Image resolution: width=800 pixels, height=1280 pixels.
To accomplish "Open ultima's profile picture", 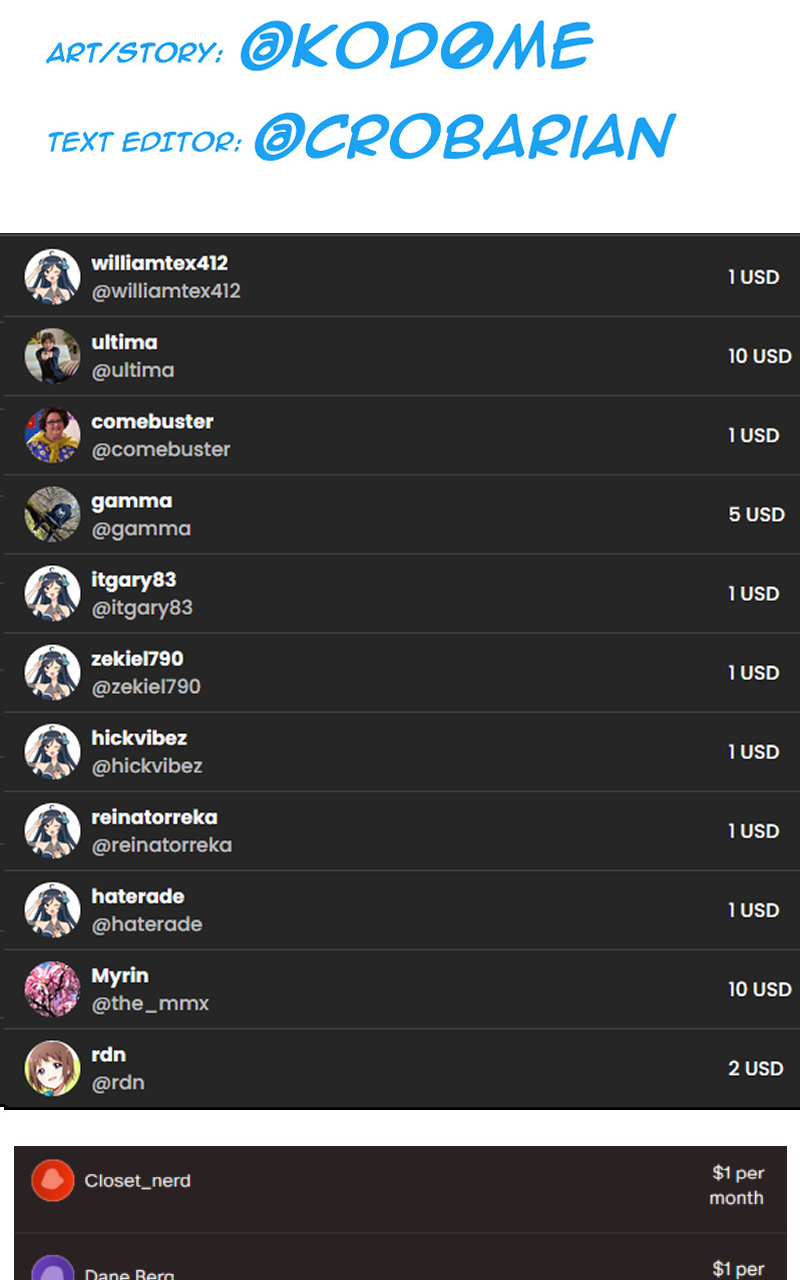I will pos(52,355).
